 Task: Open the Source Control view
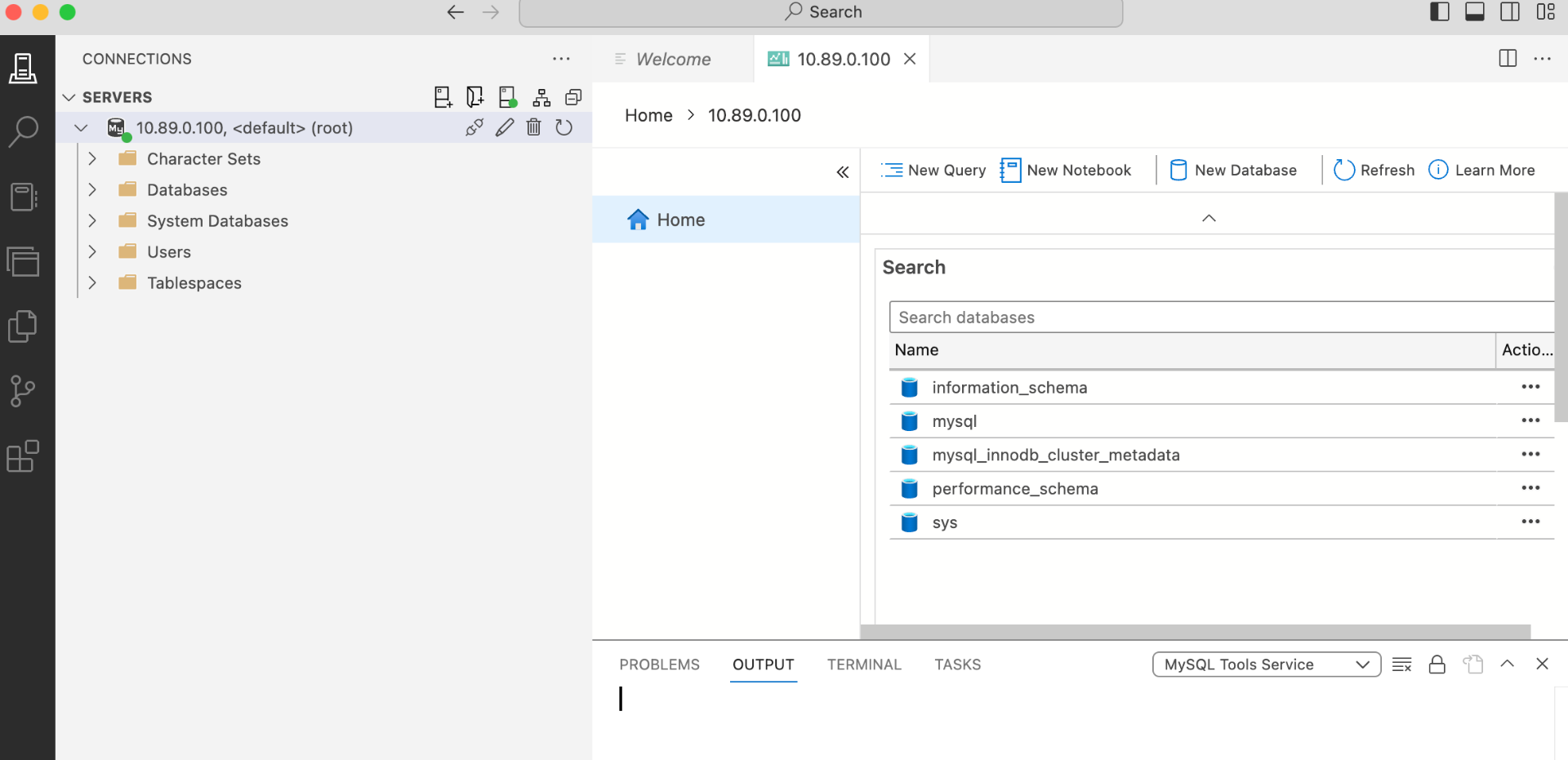23,391
